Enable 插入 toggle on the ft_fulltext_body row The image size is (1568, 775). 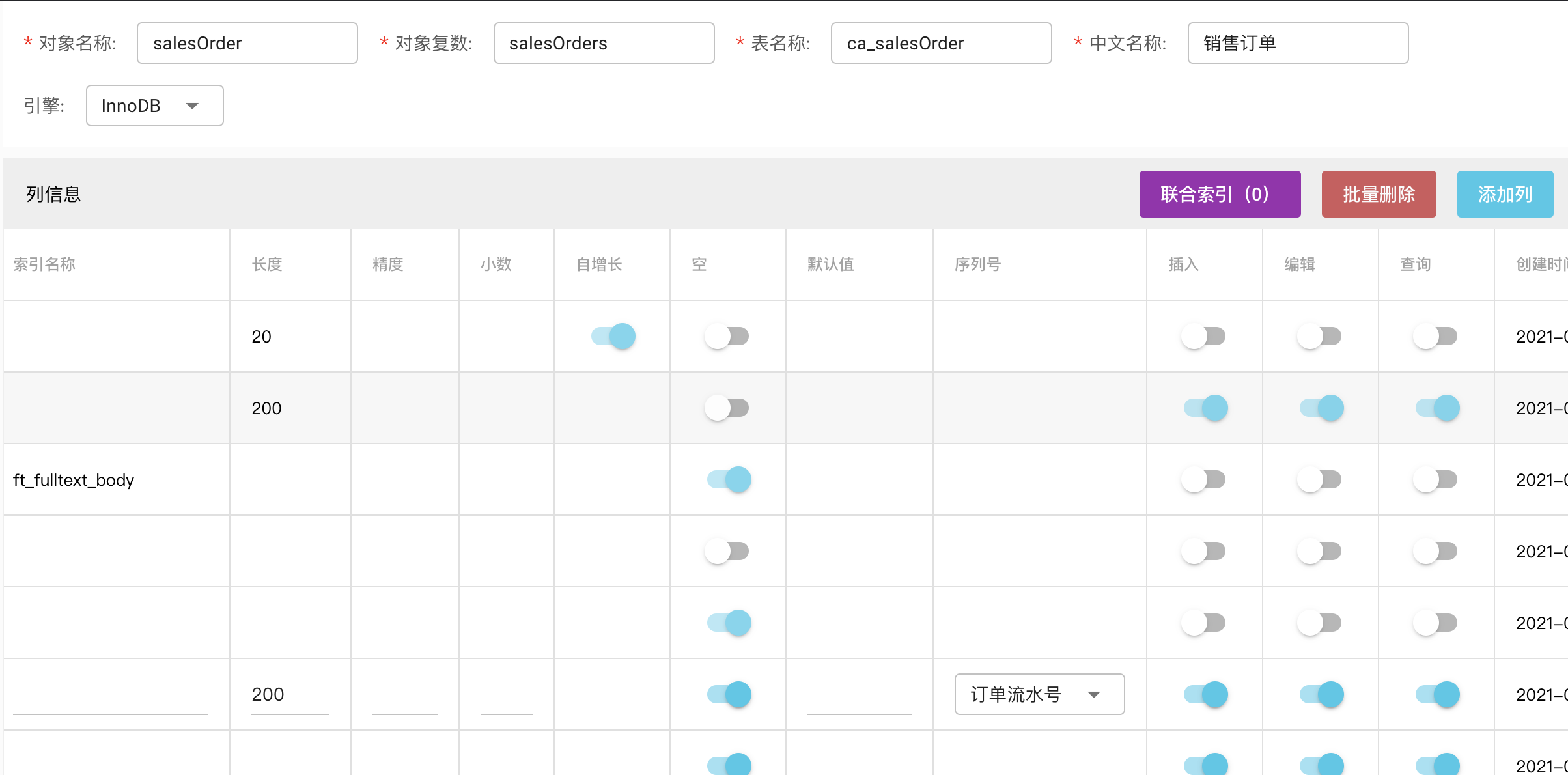[x=1203, y=479]
